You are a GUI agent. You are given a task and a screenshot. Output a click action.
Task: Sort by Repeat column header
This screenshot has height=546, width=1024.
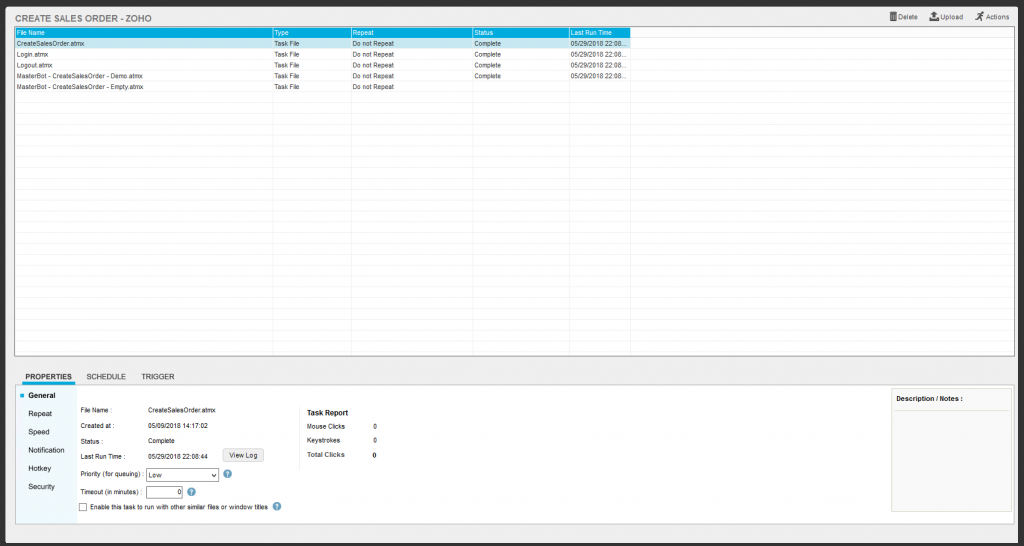pyautogui.click(x=412, y=33)
